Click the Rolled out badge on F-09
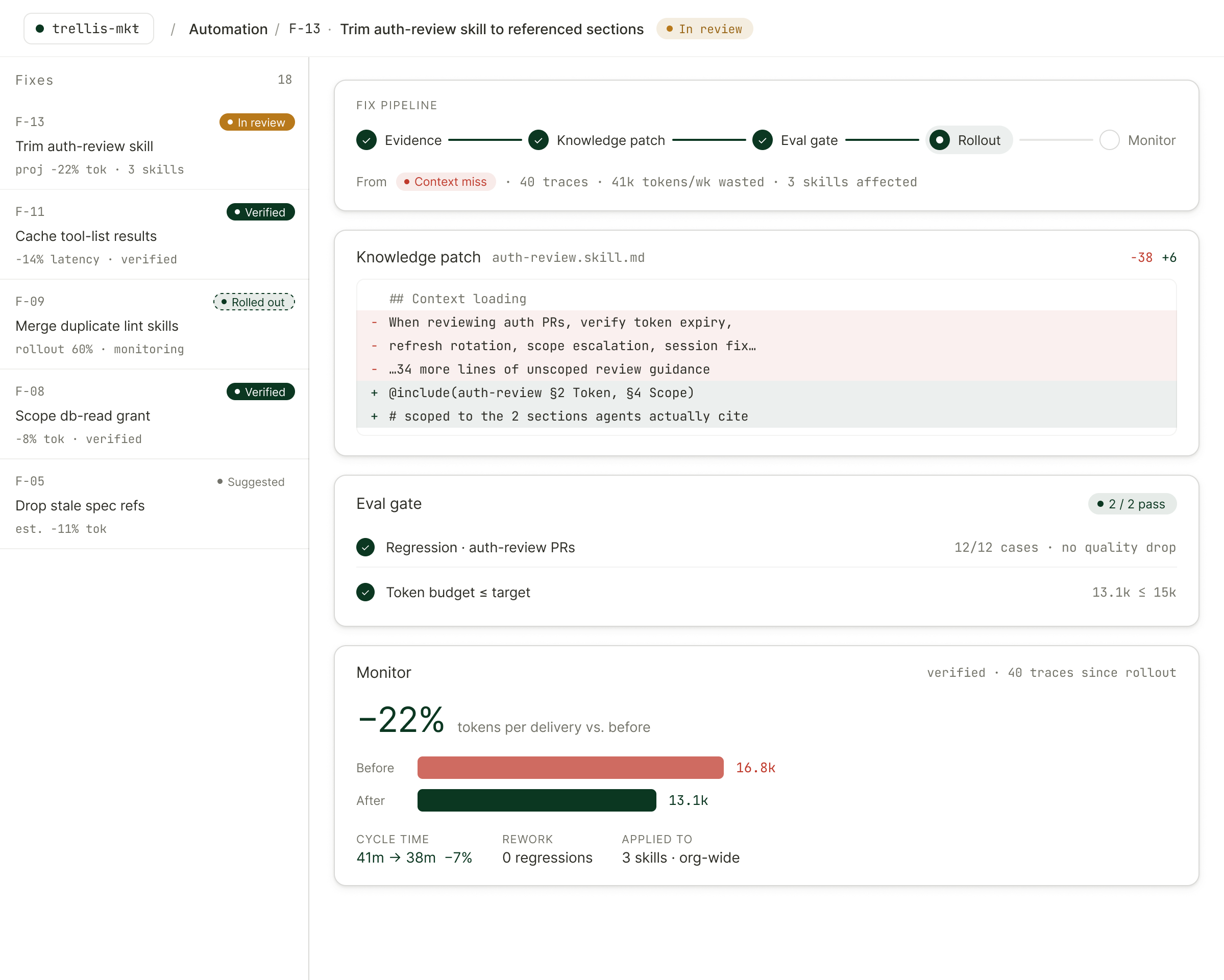Image resolution: width=1224 pixels, height=980 pixels. tap(254, 302)
